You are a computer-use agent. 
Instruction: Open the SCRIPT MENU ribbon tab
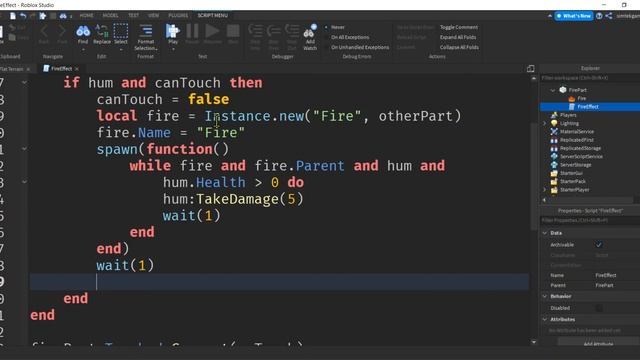(213, 16)
